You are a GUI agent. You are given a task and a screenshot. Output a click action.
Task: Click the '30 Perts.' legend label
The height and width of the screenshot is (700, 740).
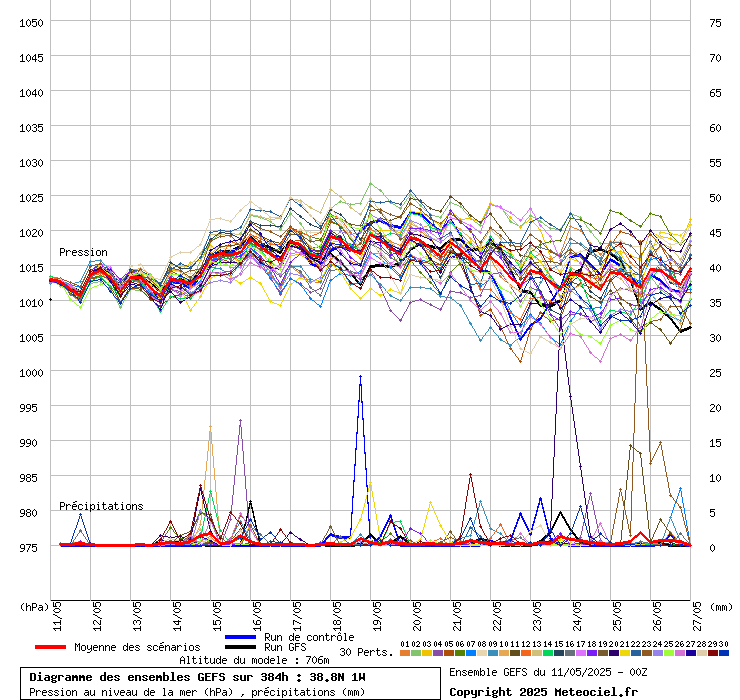click(x=366, y=652)
